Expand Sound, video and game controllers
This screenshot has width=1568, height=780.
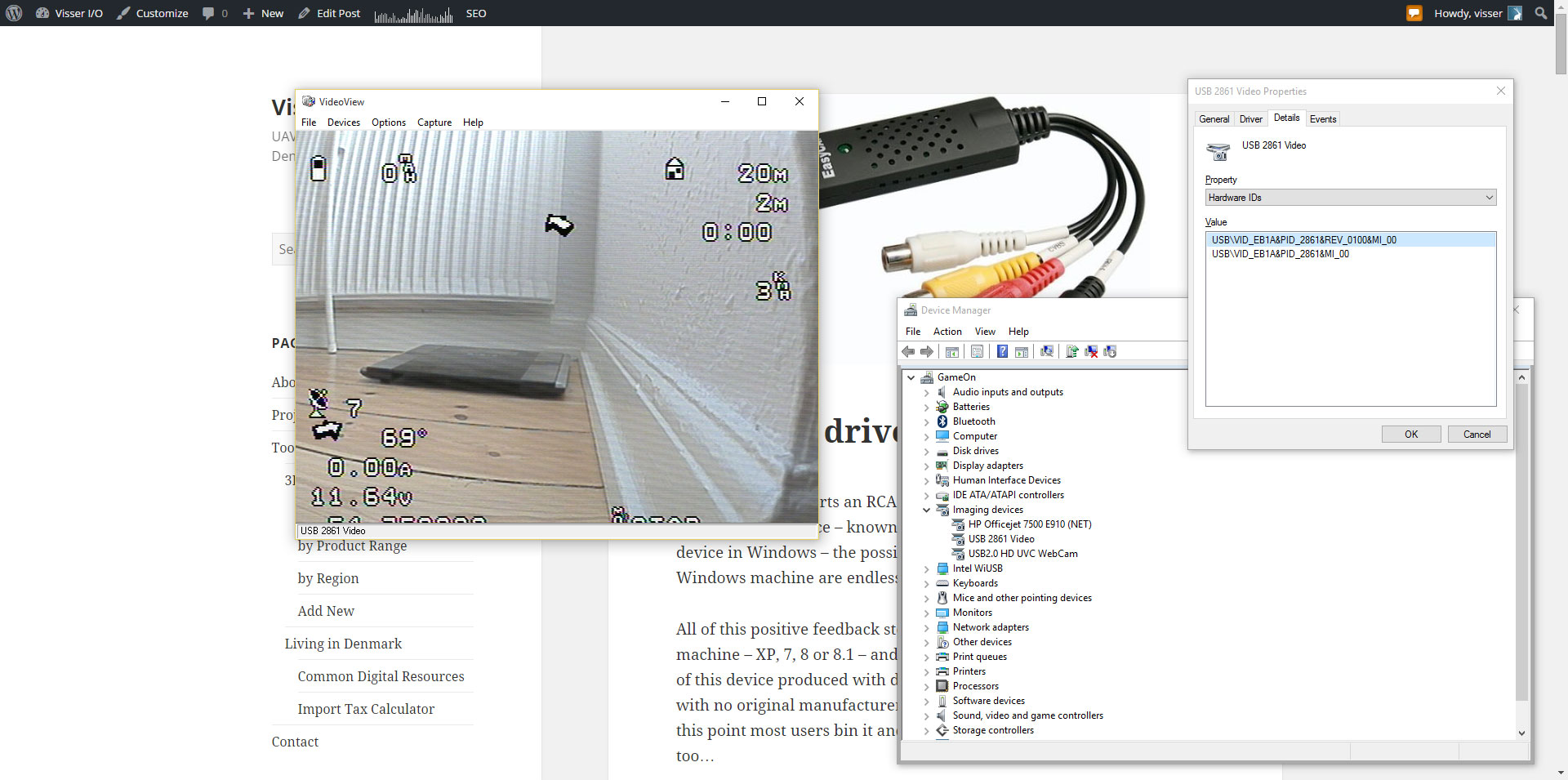pyautogui.click(x=927, y=715)
